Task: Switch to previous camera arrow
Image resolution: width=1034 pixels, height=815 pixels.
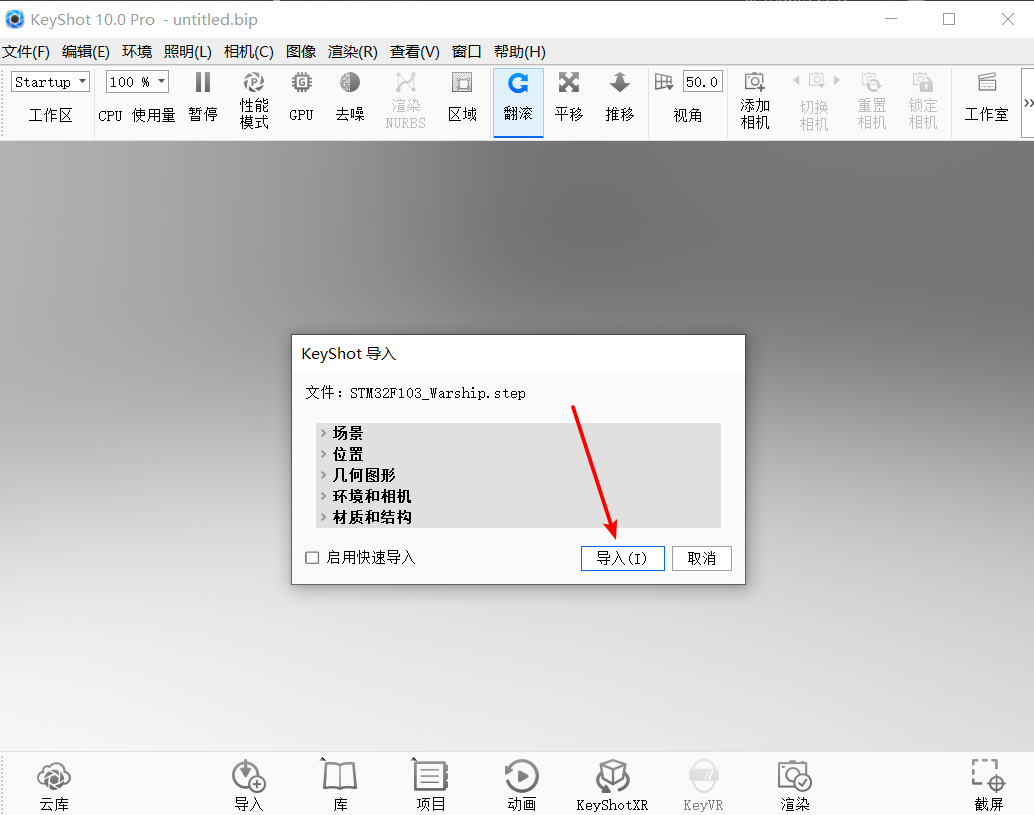Action: pyautogui.click(x=796, y=80)
